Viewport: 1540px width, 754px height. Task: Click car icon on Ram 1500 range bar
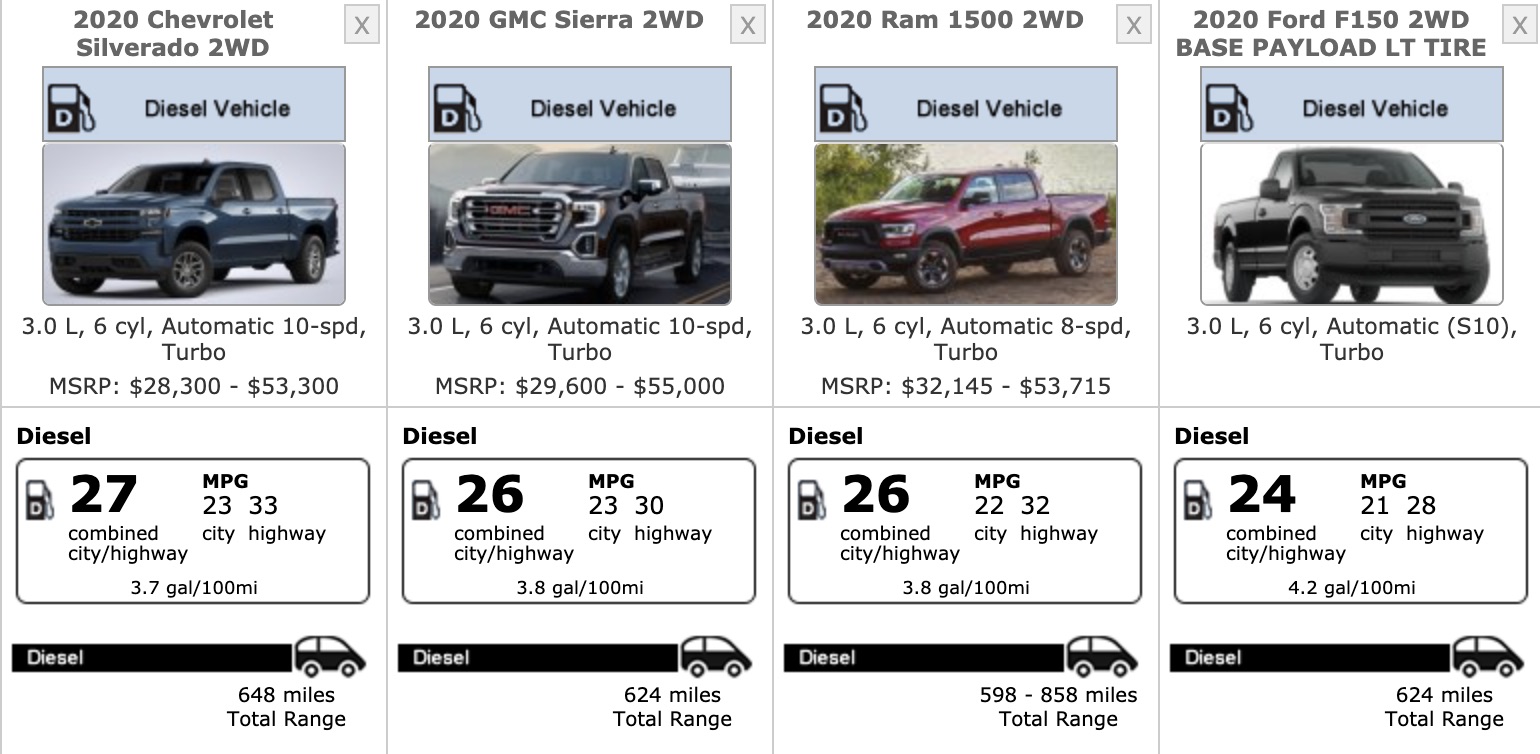tap(1102, 656)
